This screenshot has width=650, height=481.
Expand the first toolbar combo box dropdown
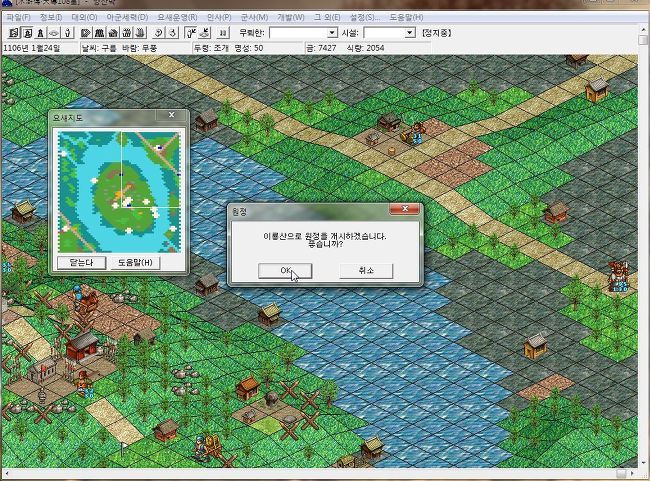(332, 32)
